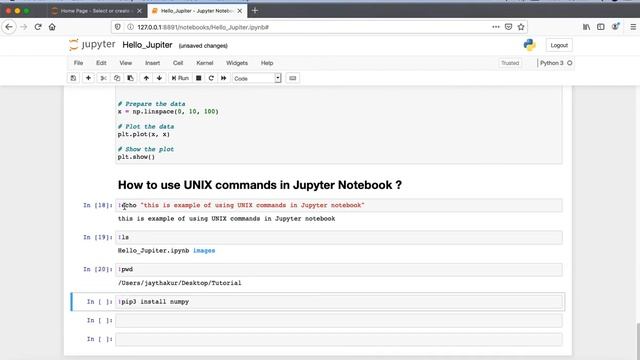
Task: Click the echo command cell In [18]
Action: [x=338, y=205]
